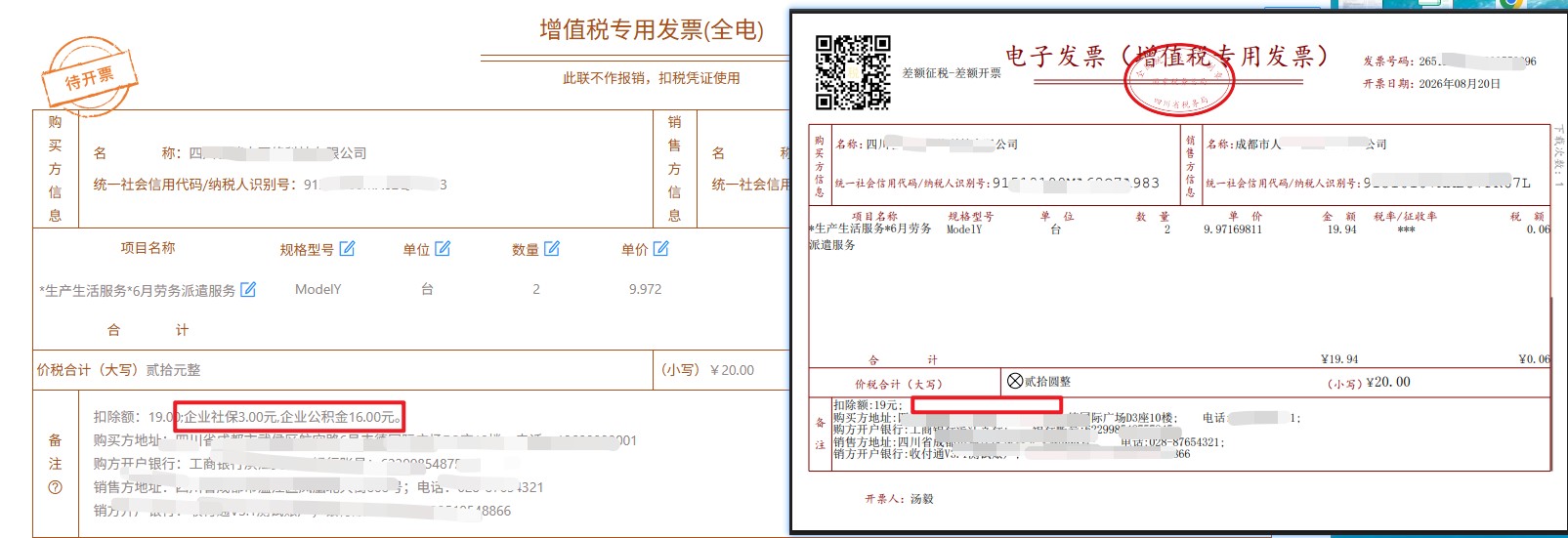This screenshot has width=1568, height=538.
Task: Click 价税合计（大写）贰拾元整 in the left form
Action: [118, 370]
